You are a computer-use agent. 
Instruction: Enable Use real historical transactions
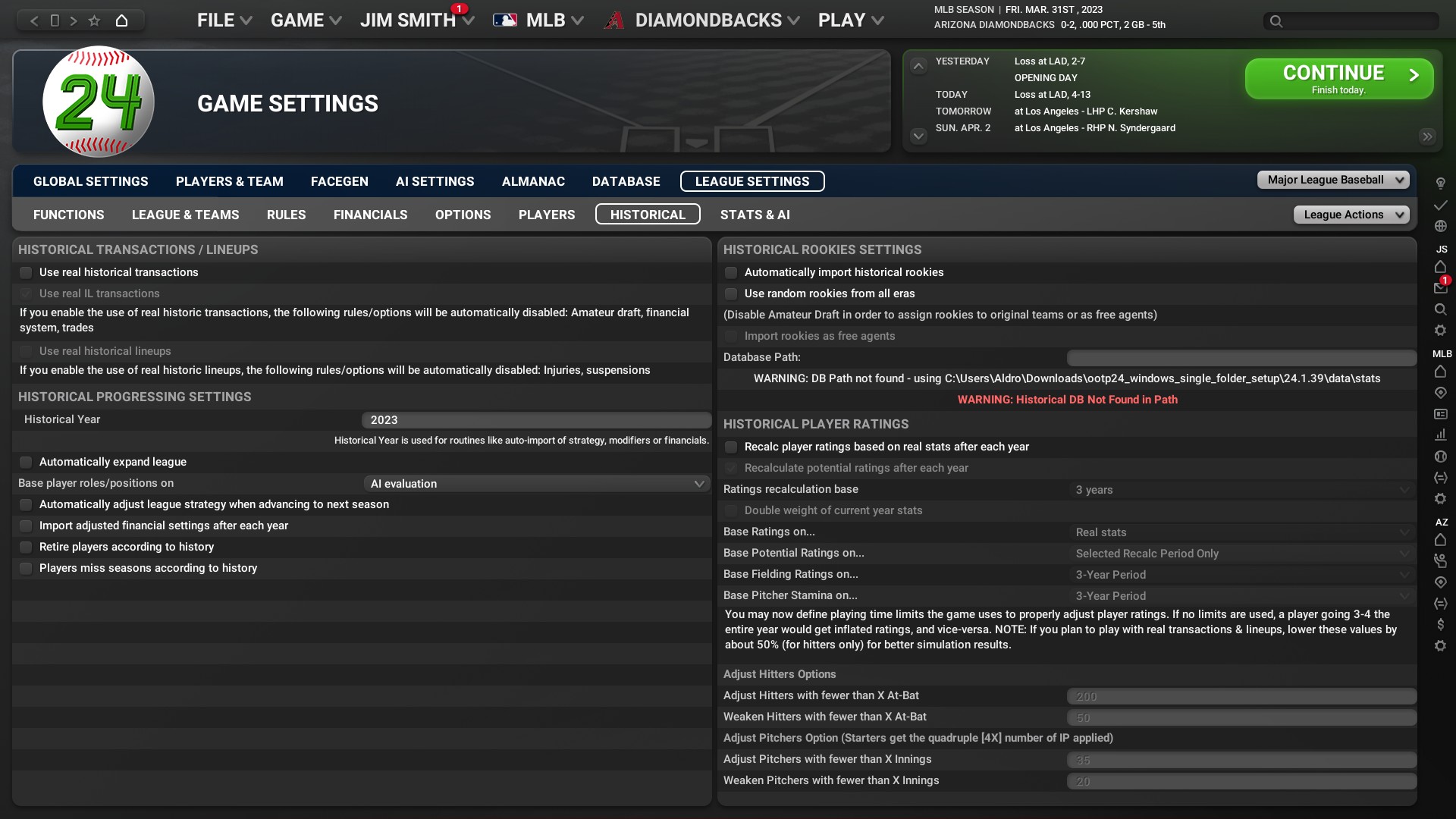point(26,272)
